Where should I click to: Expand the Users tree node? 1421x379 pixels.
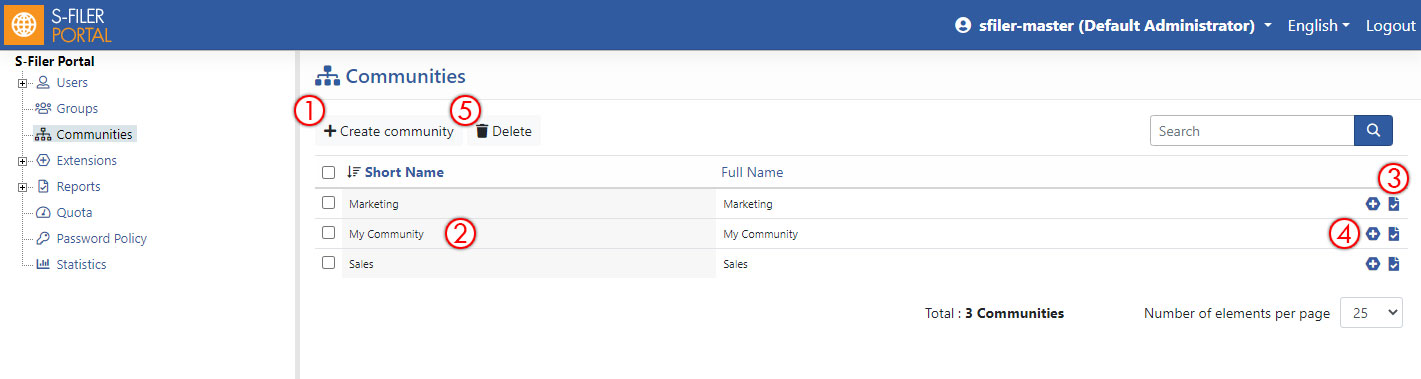22,83
